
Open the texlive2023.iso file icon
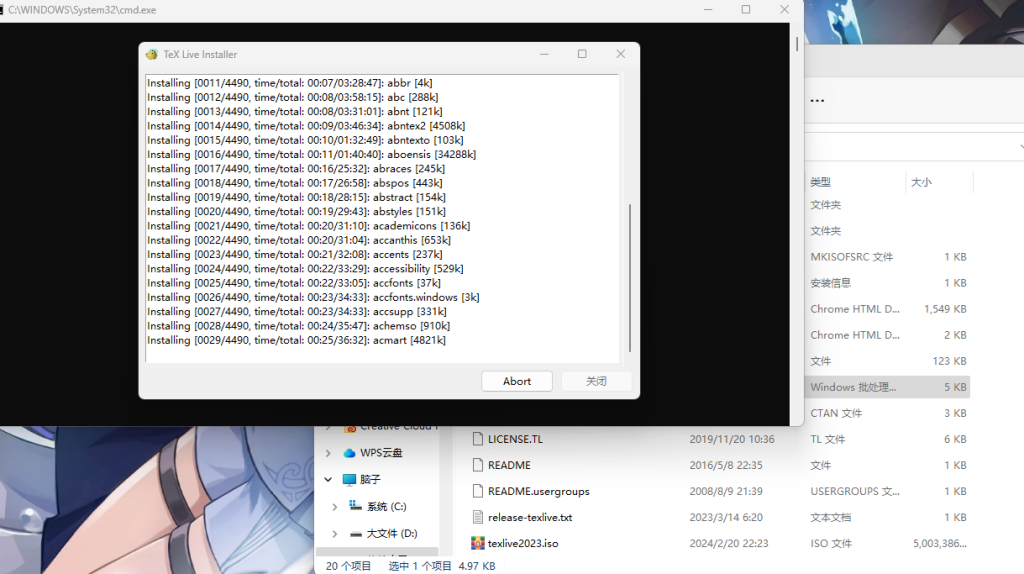tap(478, 543)
